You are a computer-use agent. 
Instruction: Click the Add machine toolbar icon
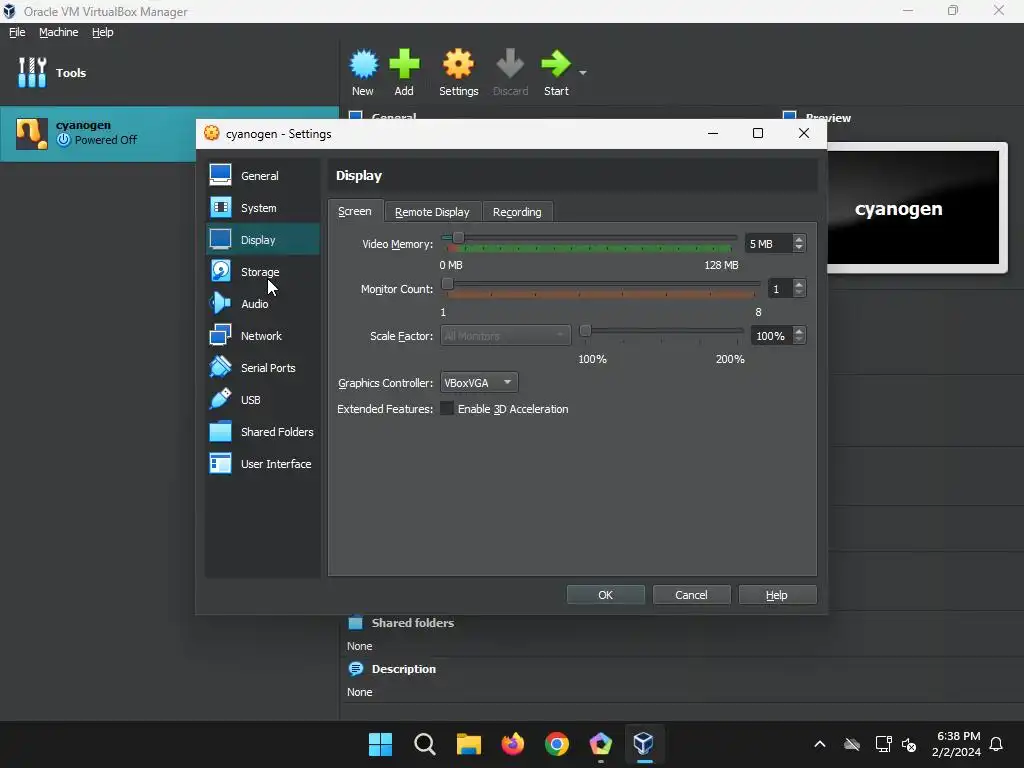[404, 72]
